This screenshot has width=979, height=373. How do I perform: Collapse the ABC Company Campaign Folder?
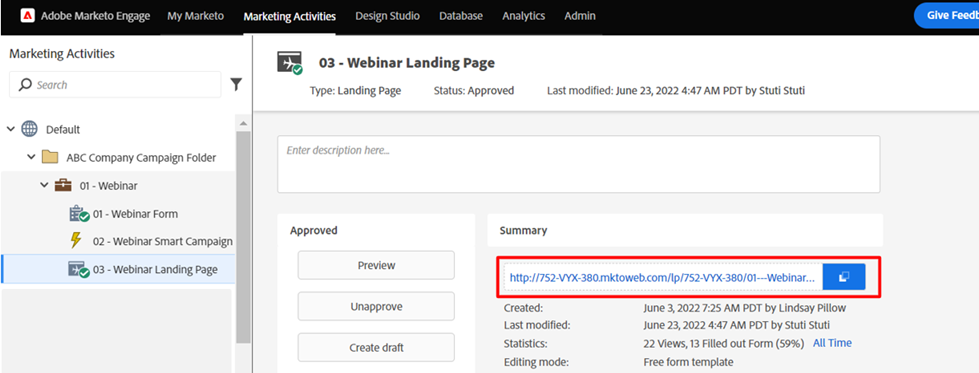31,157
